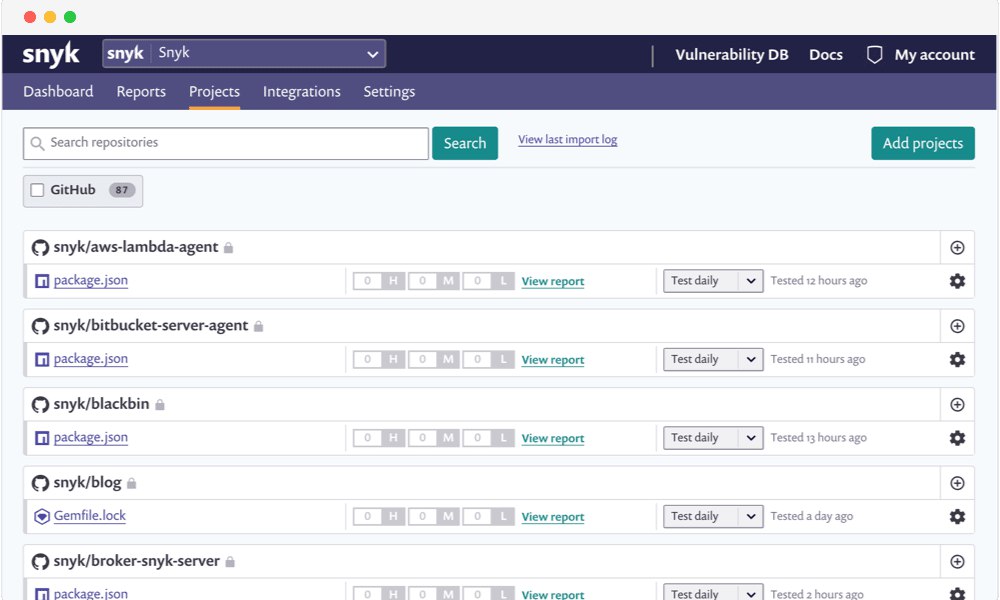Open the Integrations tab
This screenshot has height=600, width=1000.
pyautogui.click(x=302, y=92)
